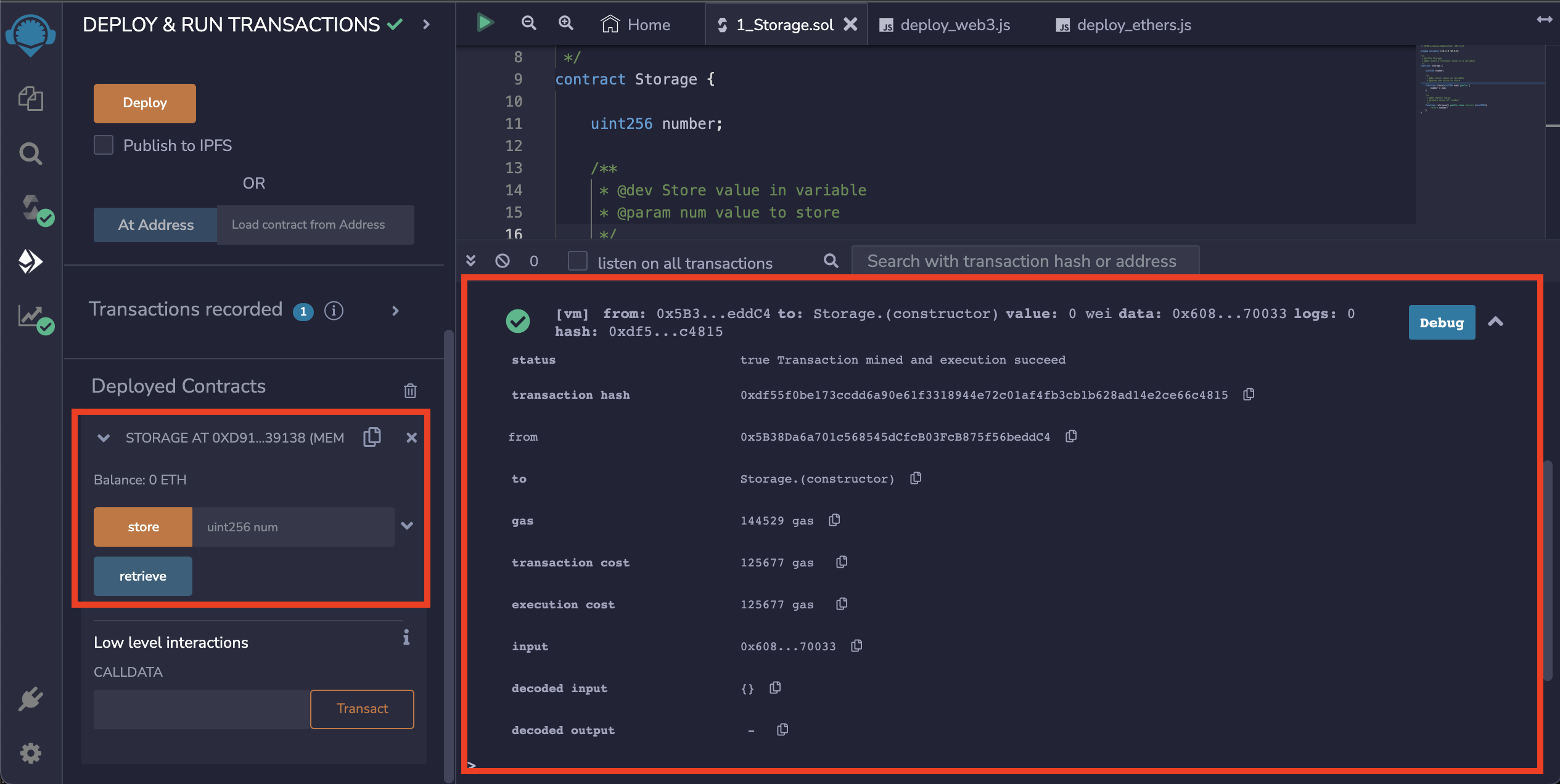Image resolution: width=1560 pixels, height=784 pixels.
Task: Copy the input 0x608...70033 value
Action: coord(856,645)
